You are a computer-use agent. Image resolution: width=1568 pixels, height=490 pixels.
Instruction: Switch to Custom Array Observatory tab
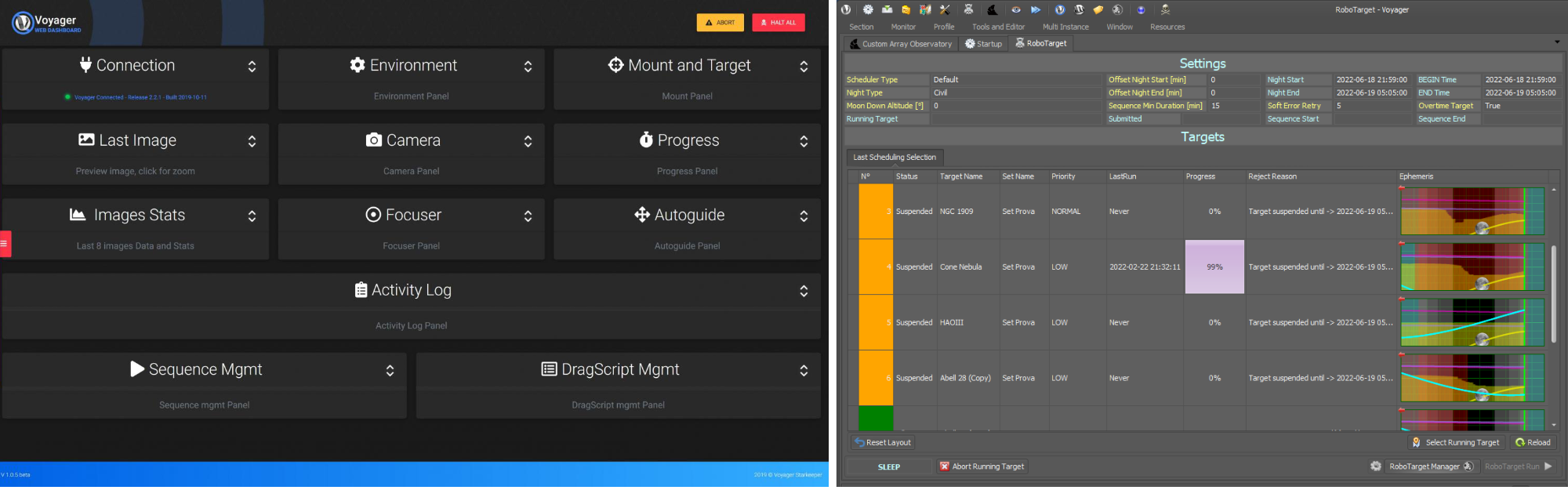pos(901,44)
